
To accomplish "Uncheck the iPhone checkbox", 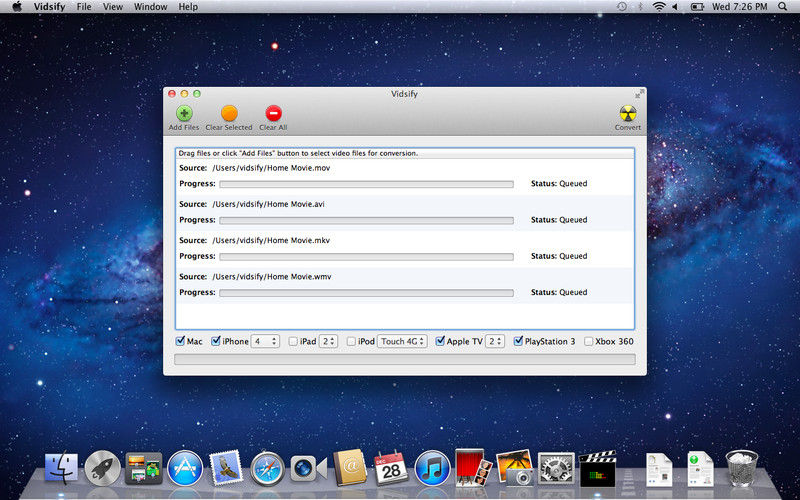I will click(x=216, y=341).
